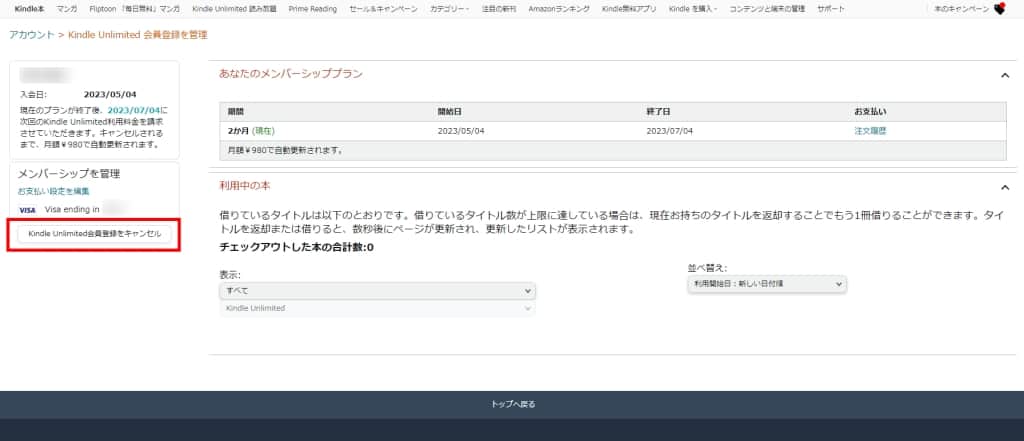Click 月額￥980で自動更新されます table note

[x=285, y=150]
